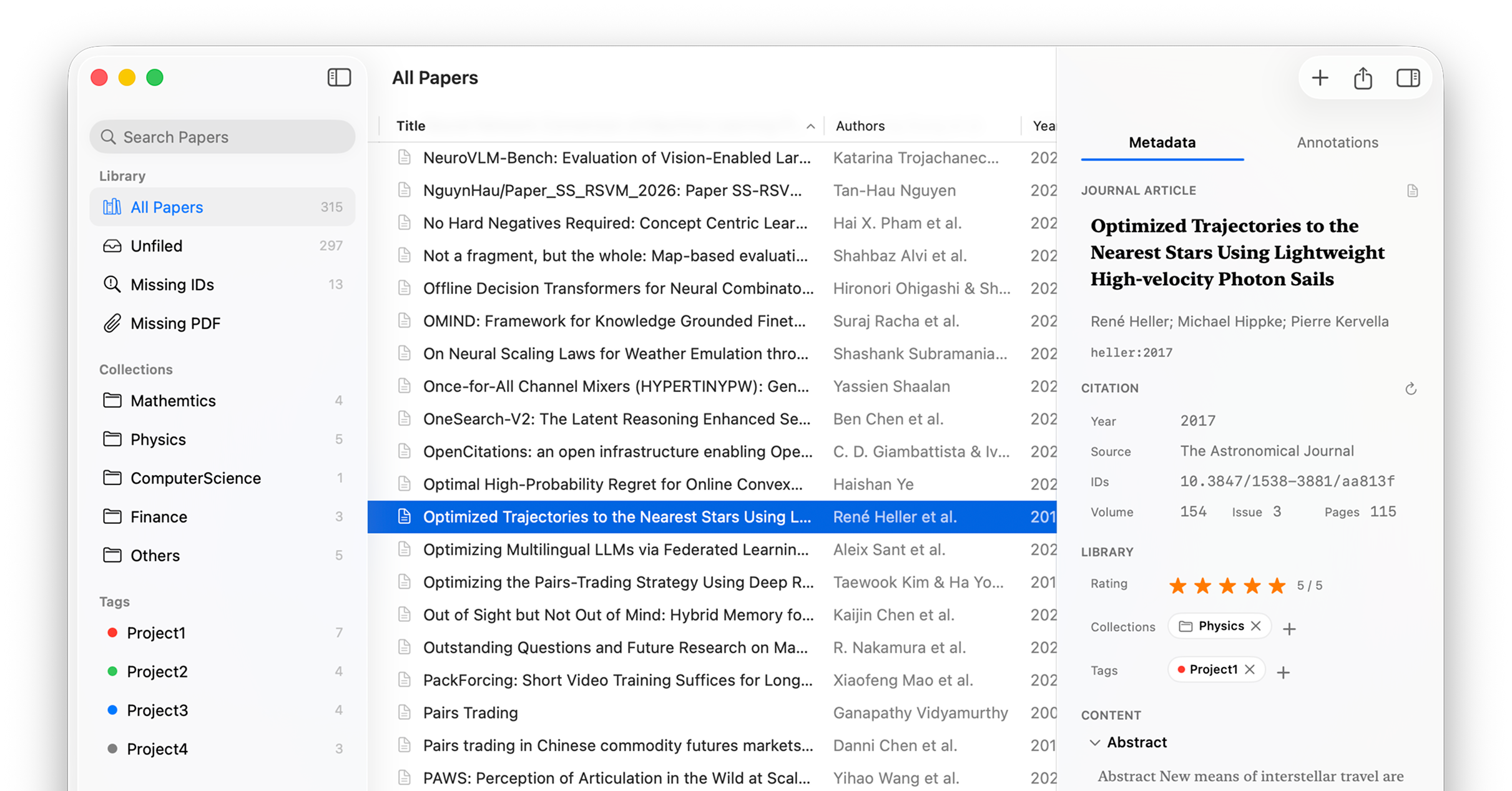The width and height of the screenshot is (1512, 791).
Task: Select All Papers in library
Action: coord(222,207)
